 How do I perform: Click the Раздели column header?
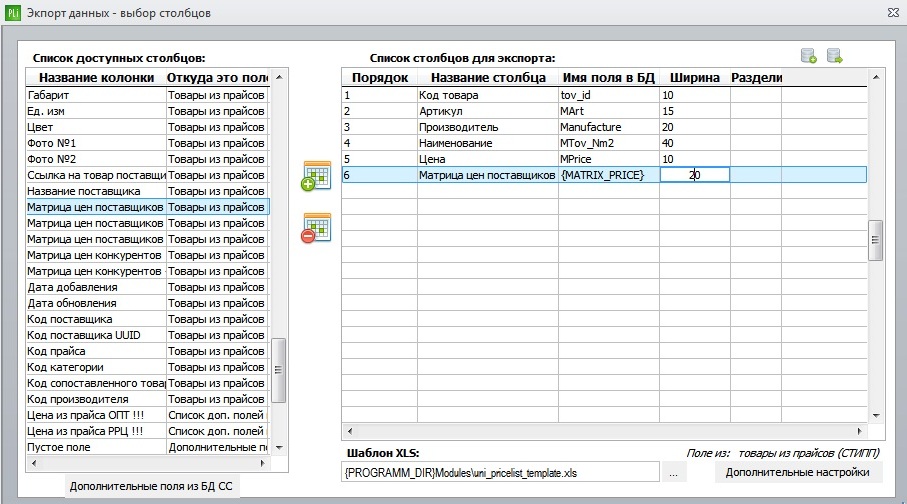756,78
